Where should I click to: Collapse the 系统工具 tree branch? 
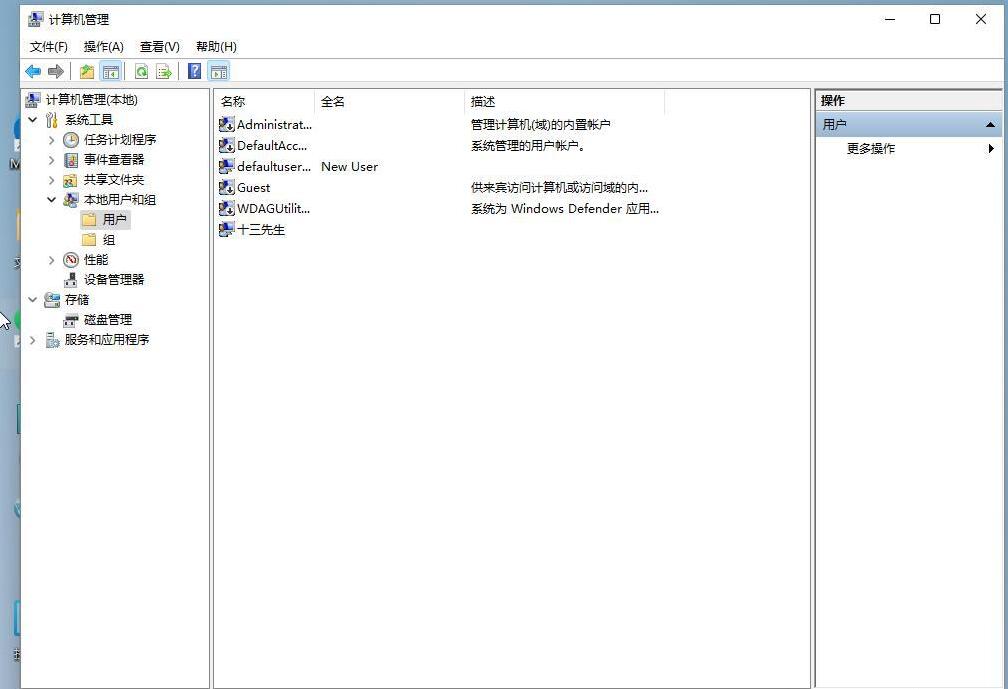(33, 119)
